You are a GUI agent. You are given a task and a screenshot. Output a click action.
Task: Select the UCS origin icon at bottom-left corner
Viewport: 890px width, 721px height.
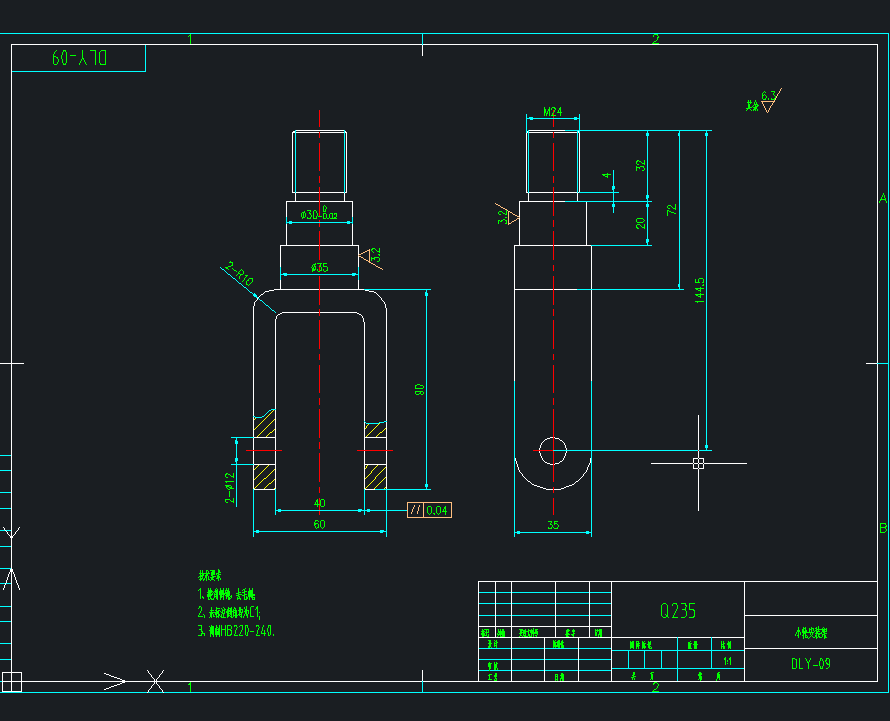[12, 682]
